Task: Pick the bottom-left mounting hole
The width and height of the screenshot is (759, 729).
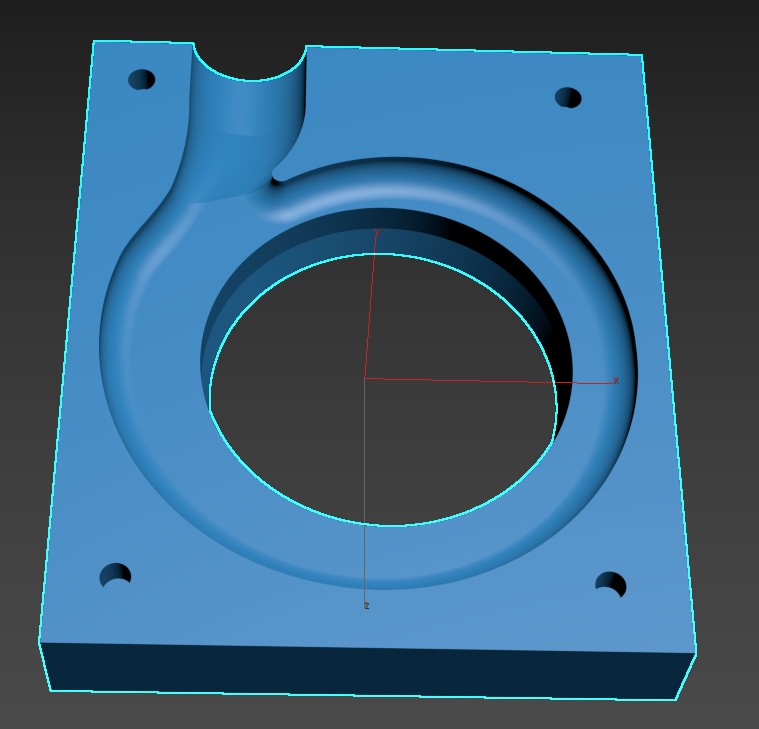Action: pyautogui.click(x=116, y=575)
